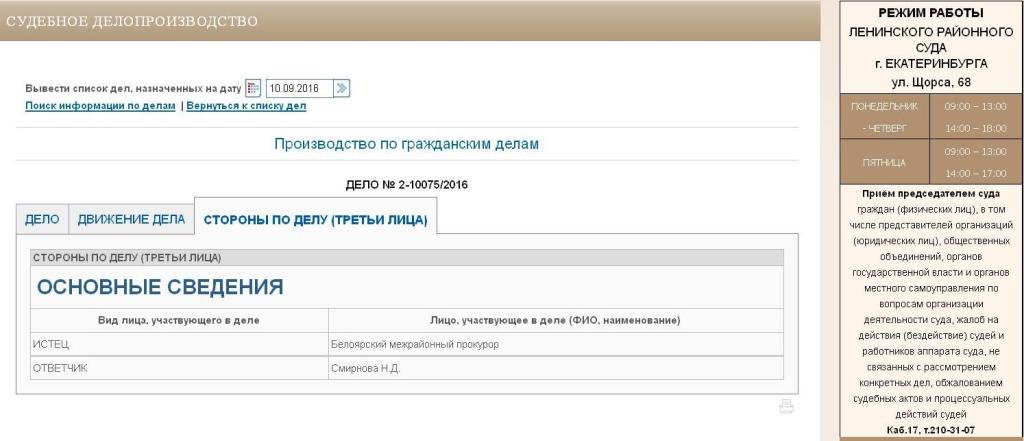This screenshot has width=1024, height=441.
Task: Click case number ДЕЛО № 2-10075/2016
Action: pyautogui.click(x=407, y=185)
